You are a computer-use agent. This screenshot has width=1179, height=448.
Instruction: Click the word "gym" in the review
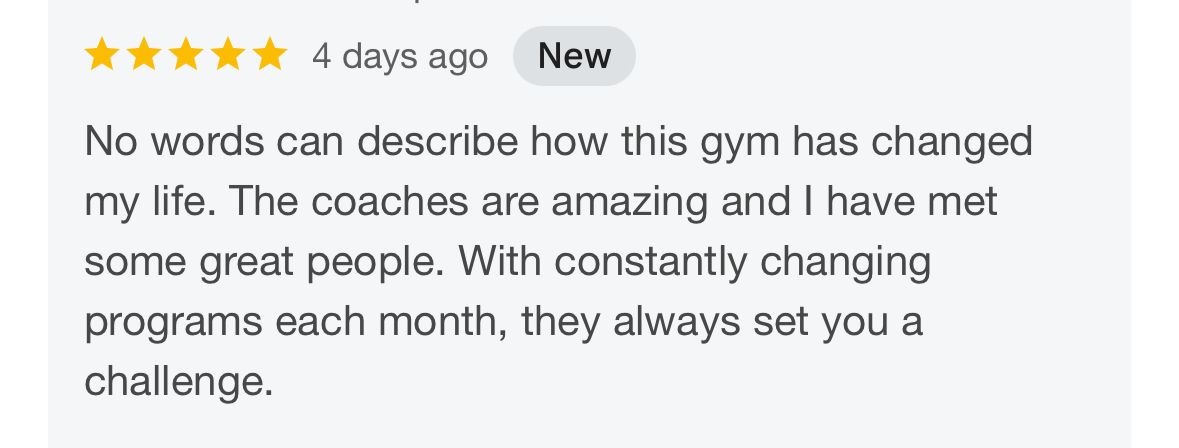pyautogui.click(x=739, y=142)
